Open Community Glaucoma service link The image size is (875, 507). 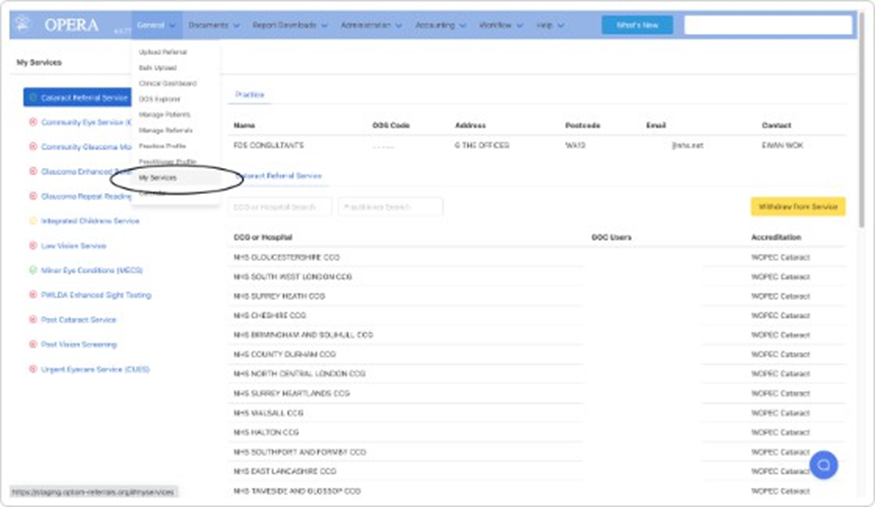tap(86, 147)
